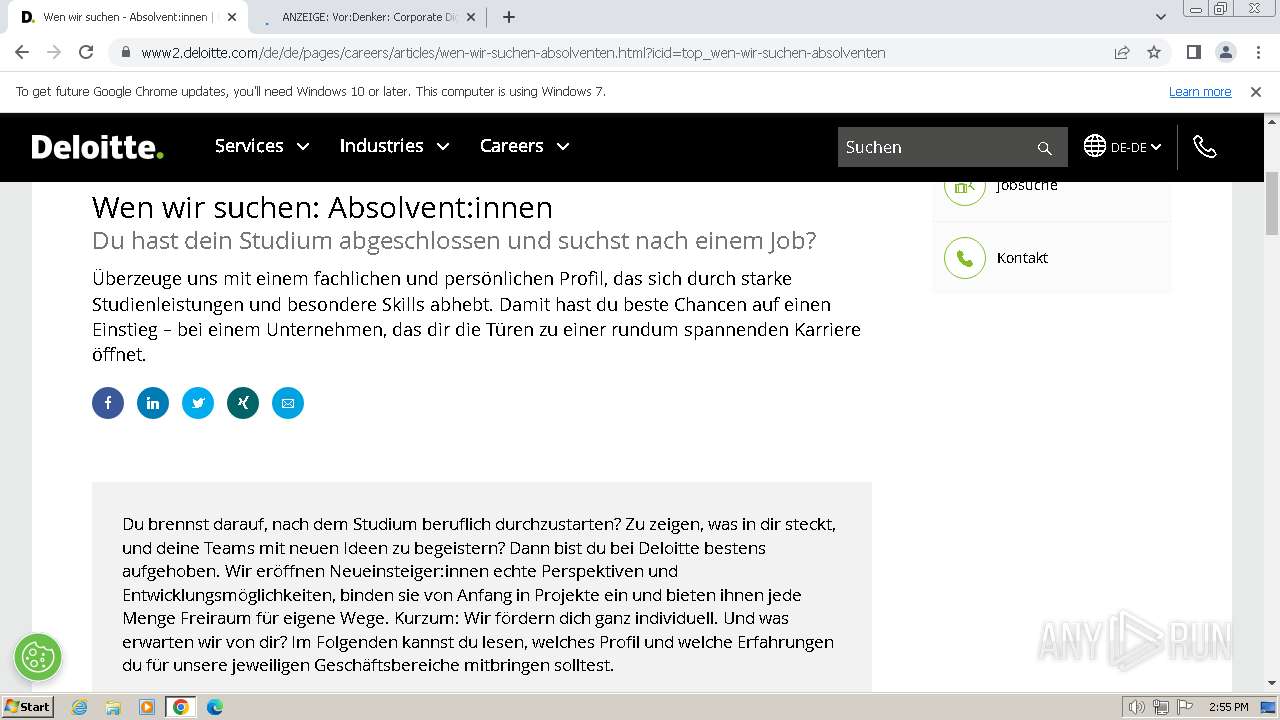This screenshot has height=720, width=1280.
Task: Open the tab search dropdown arrow
Action: click(1161, 17)
